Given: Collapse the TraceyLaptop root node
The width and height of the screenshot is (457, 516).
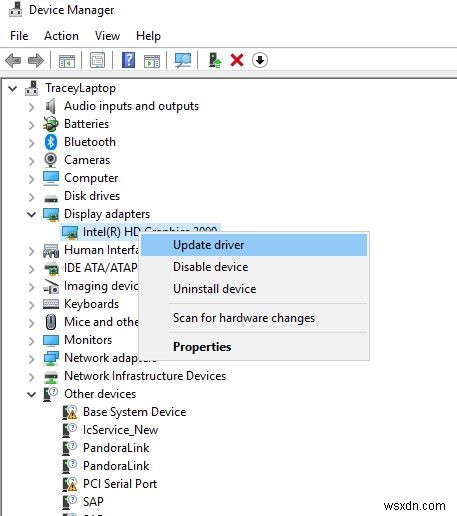Looking at the screenshot, I should click(13, 89).
